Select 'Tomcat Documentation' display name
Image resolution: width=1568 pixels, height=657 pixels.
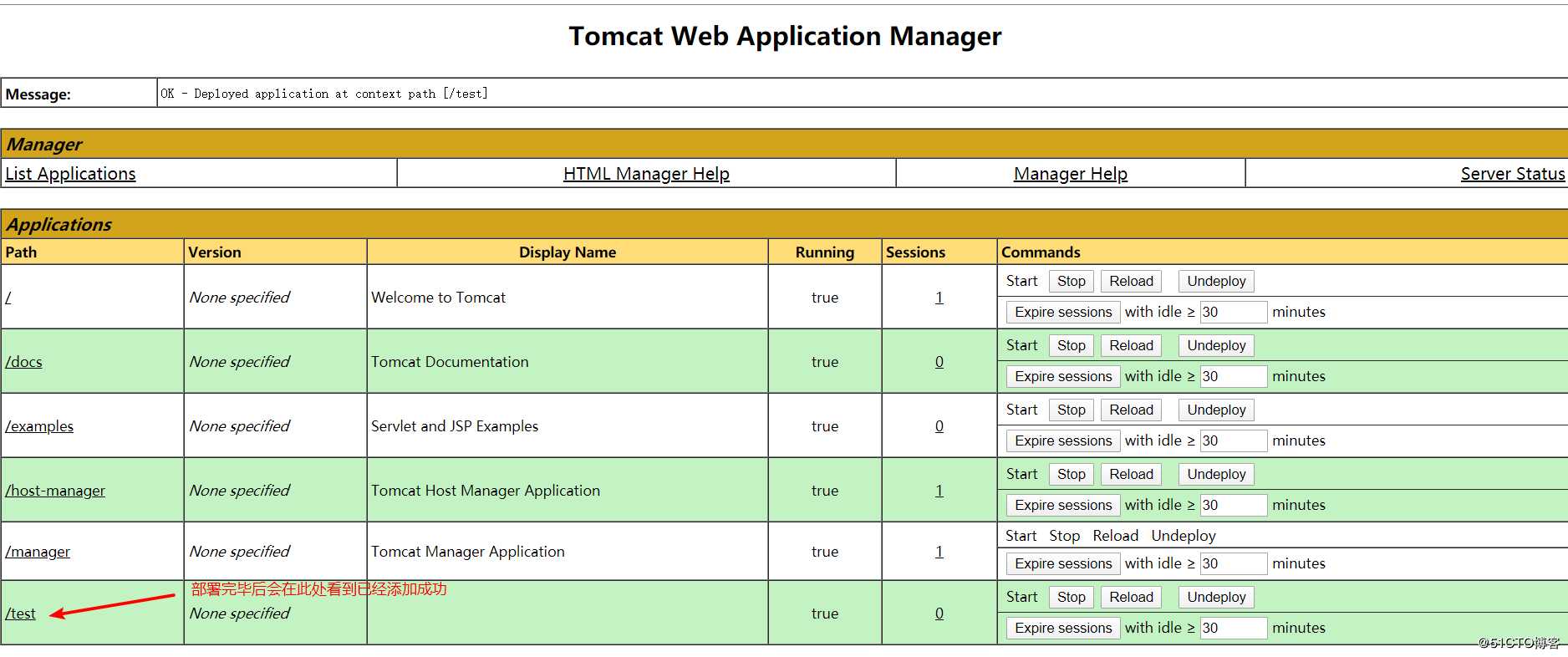[450, 362]
